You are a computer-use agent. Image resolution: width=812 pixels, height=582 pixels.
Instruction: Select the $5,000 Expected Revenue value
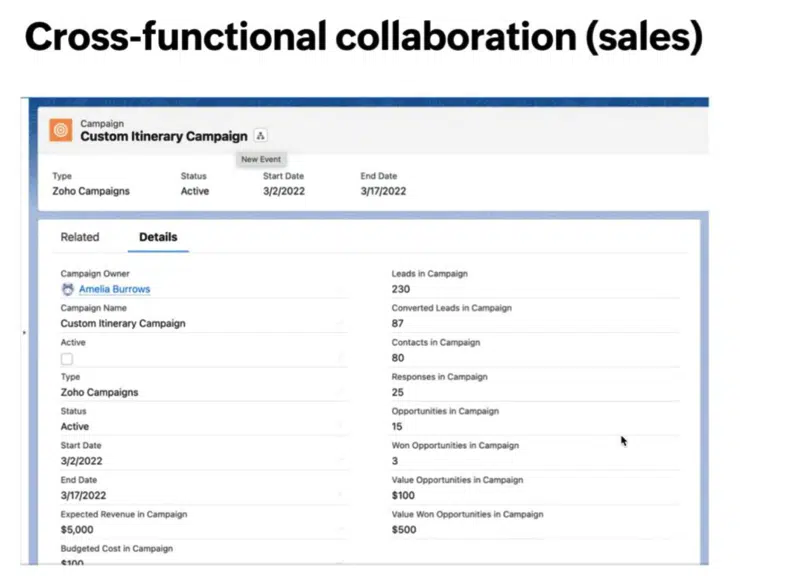77,530
